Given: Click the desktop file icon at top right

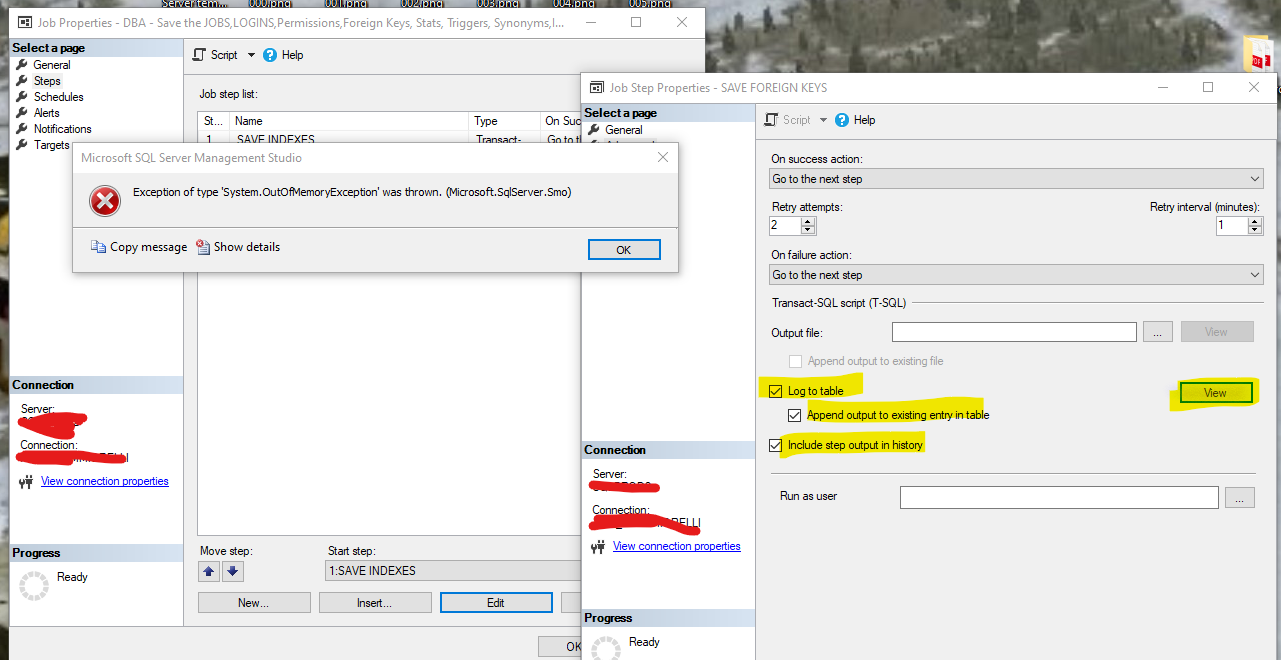Looking at the screenshot, I should coord(1256,55).
